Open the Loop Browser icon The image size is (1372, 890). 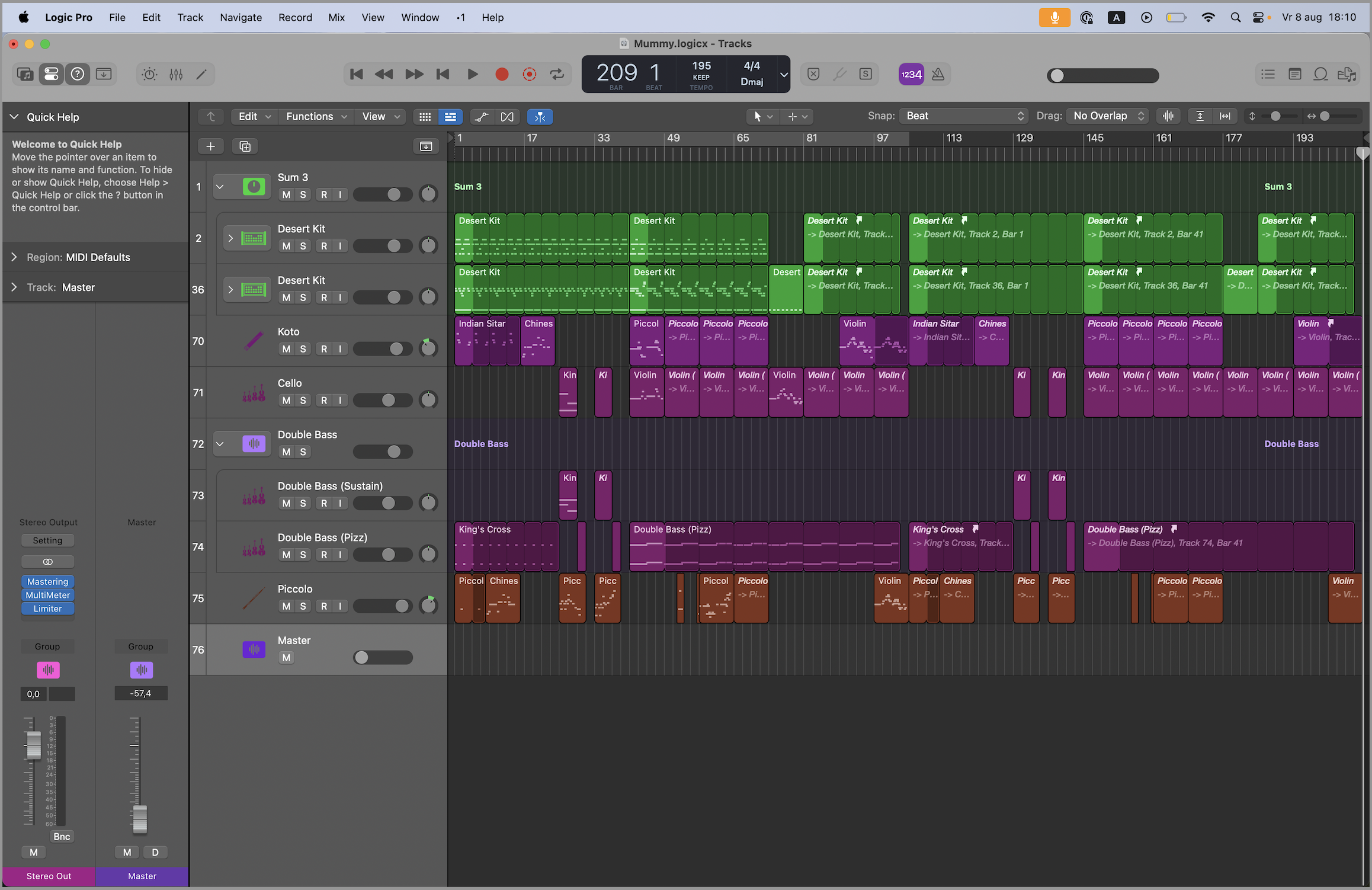1320,74
